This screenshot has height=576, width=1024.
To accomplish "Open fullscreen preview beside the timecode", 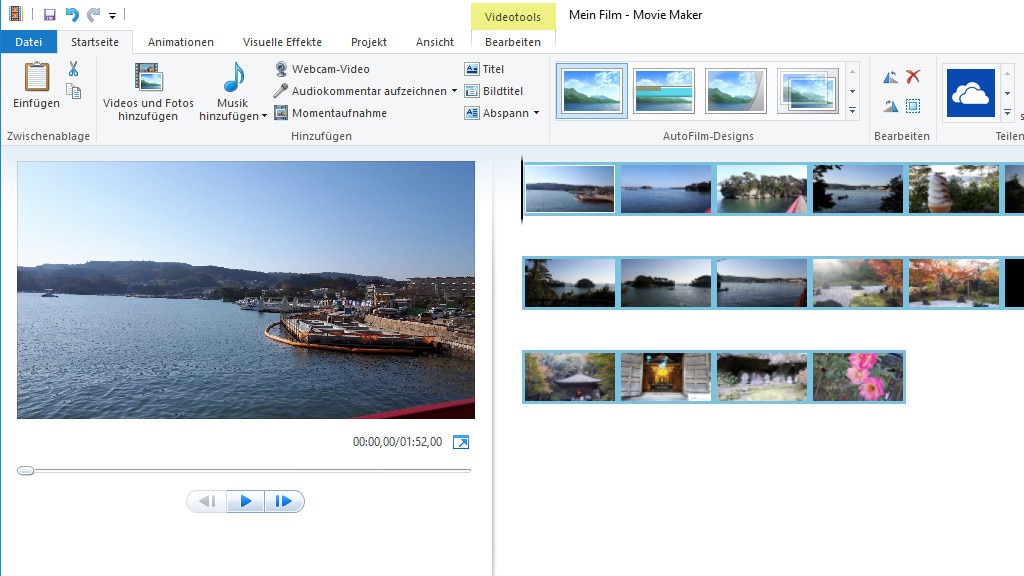I will tap(461, 441).
